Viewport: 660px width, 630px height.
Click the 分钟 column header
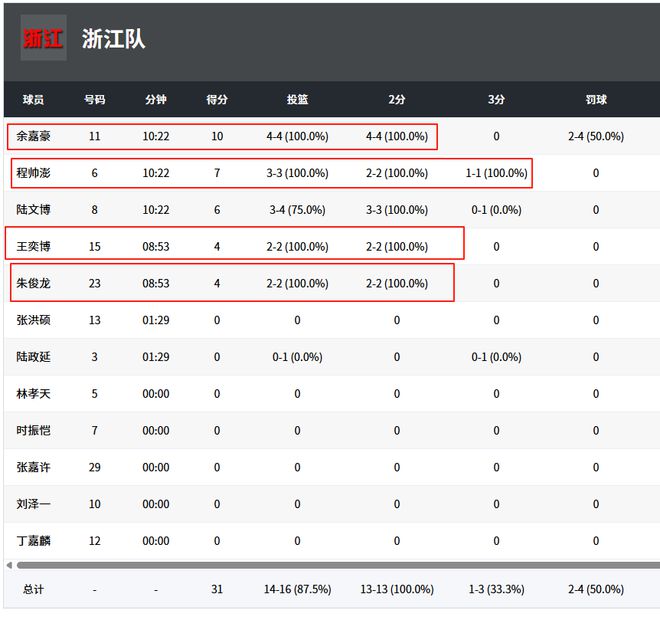156,100
